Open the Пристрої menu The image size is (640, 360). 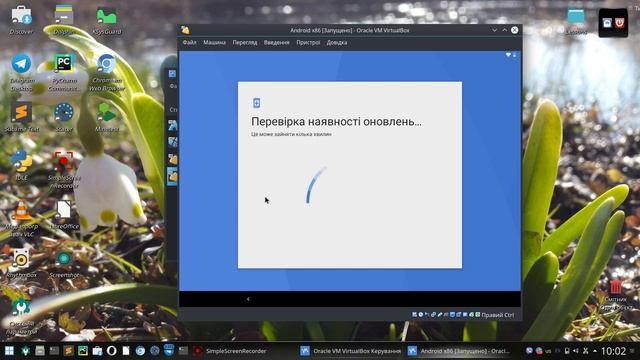pos(308,42)
